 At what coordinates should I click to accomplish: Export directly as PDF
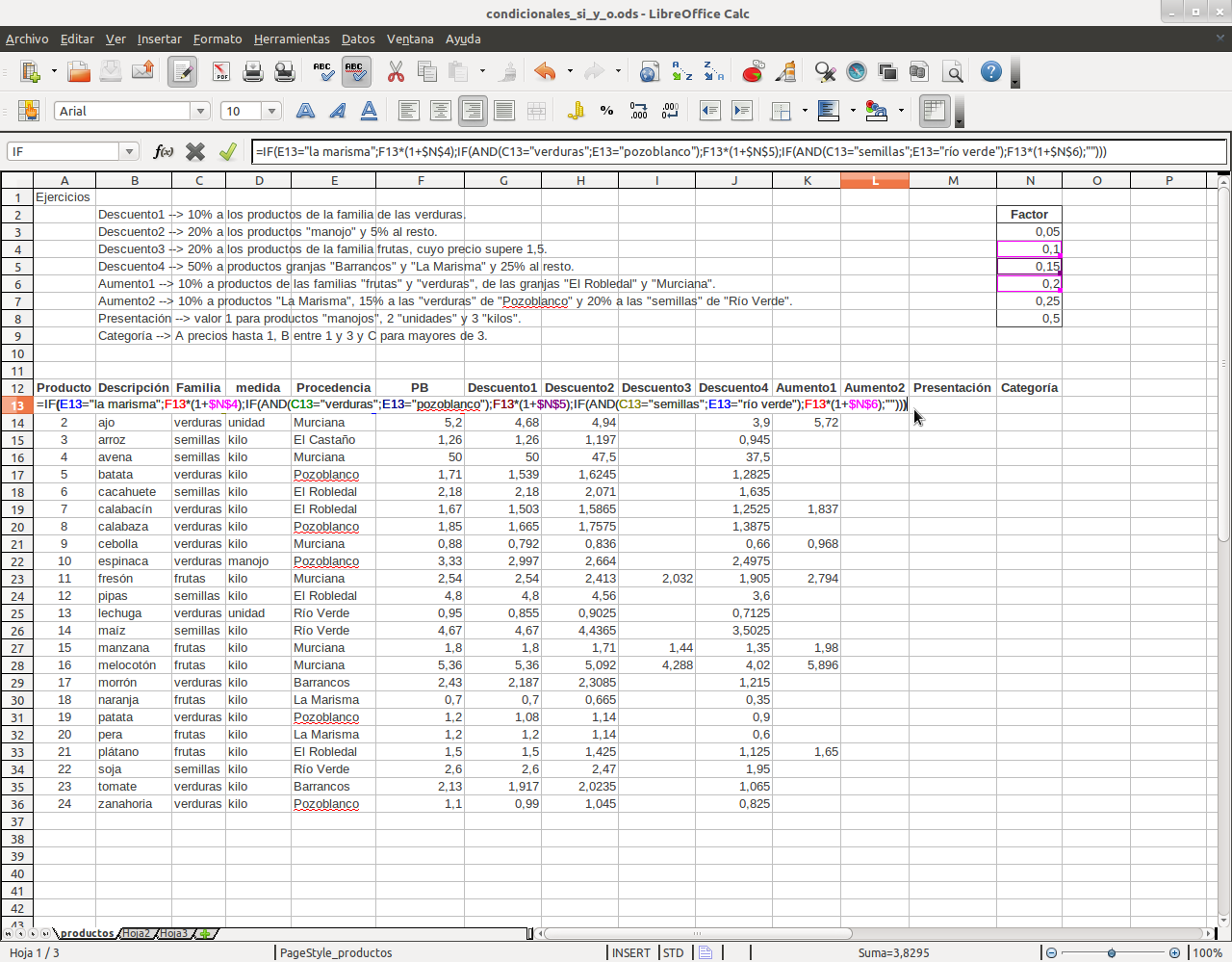click(221, 72)
